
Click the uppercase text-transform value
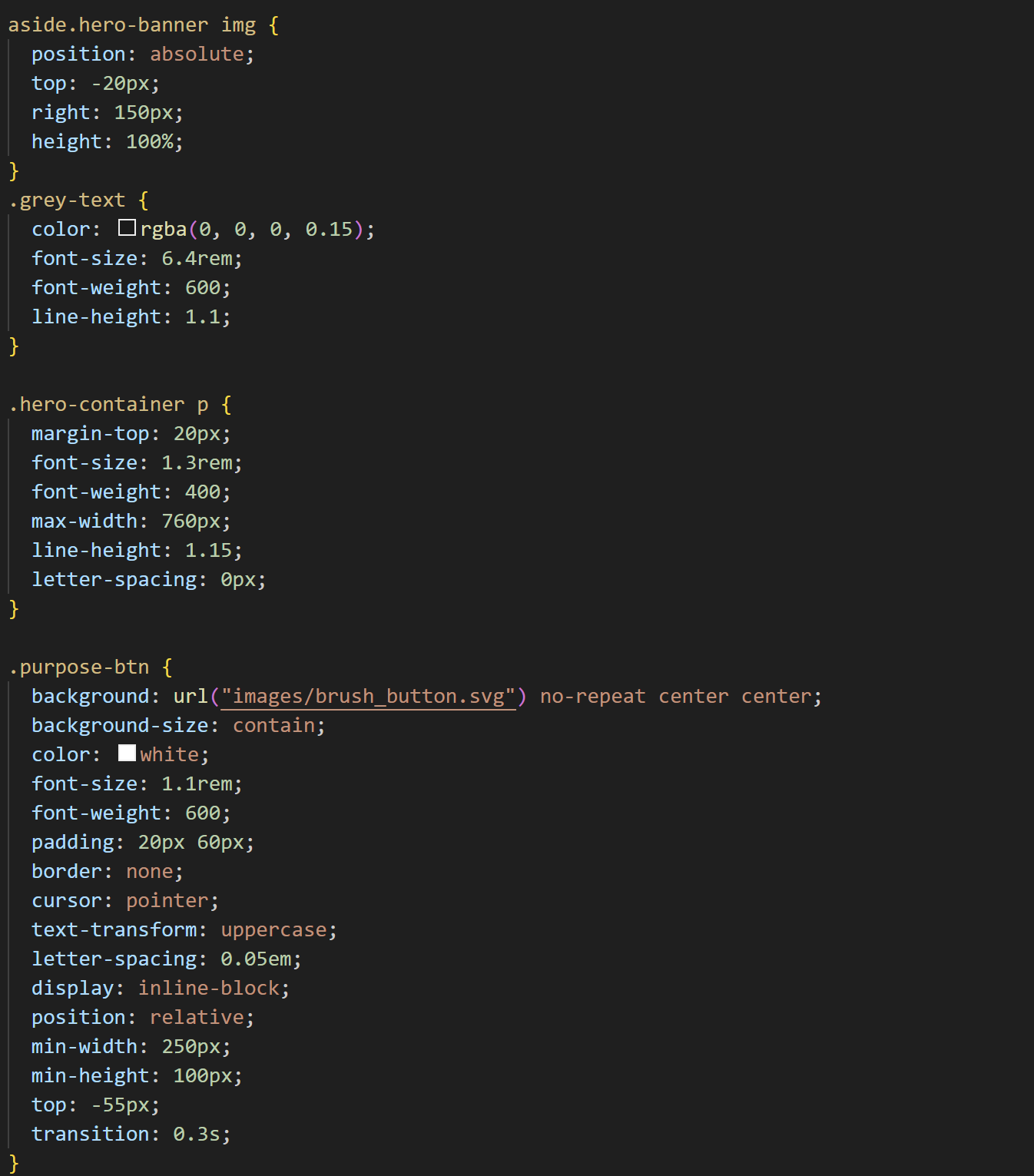coord(273,930)
